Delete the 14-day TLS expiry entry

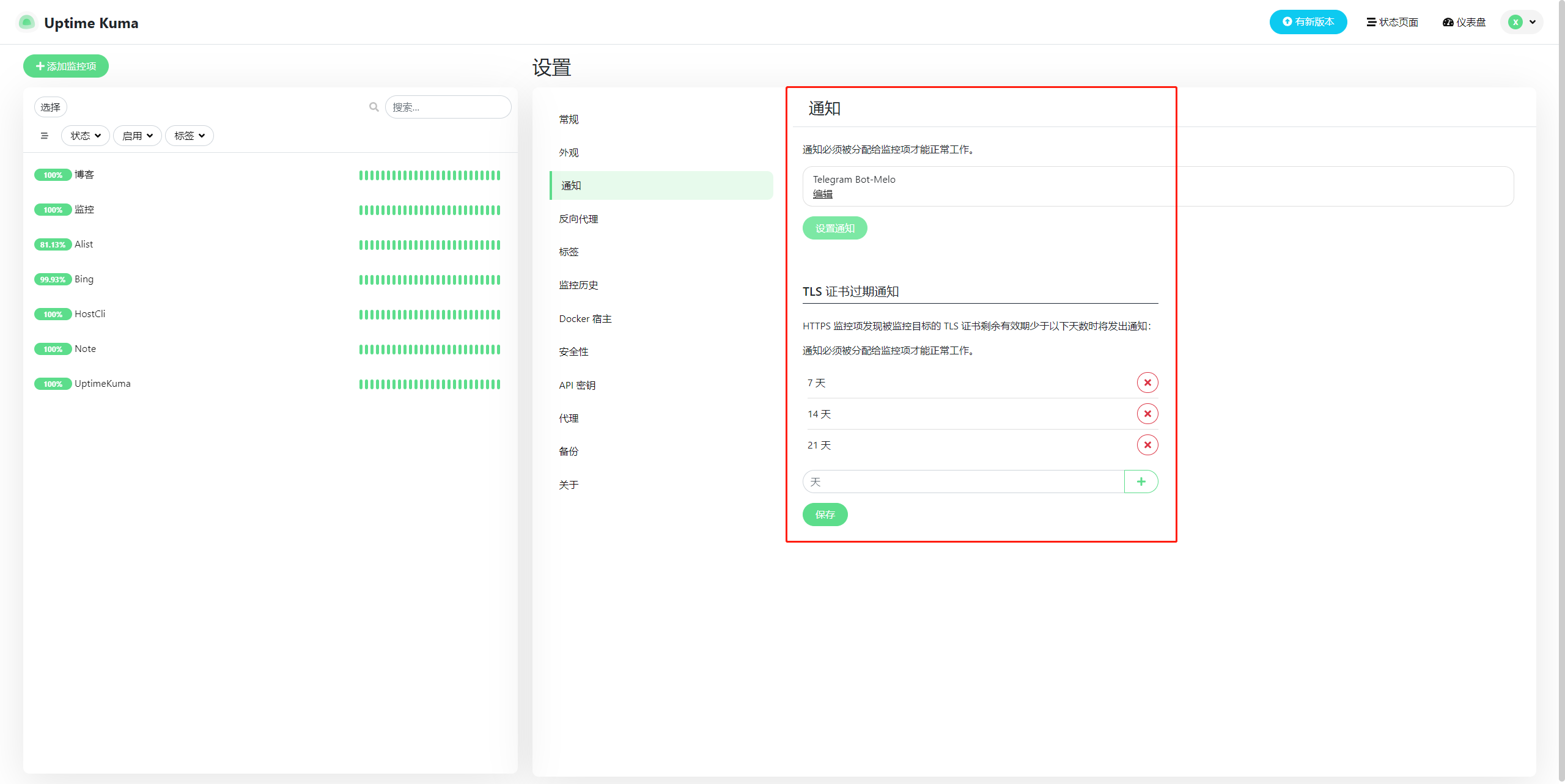tap(1147, 414)
